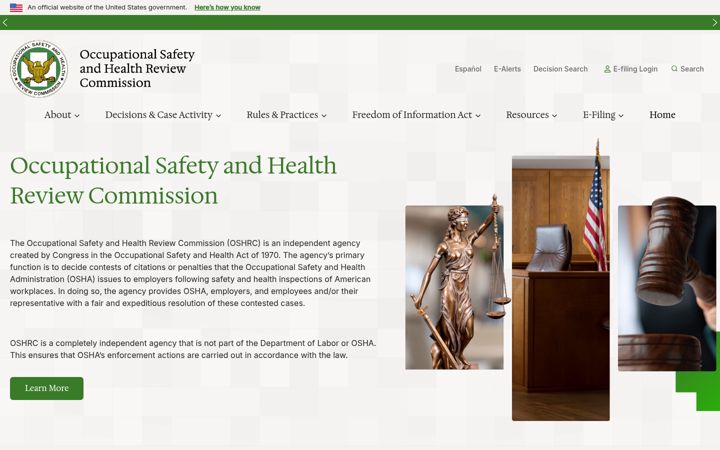This screenshot has height=450, width=720.
Task: Click the US flag icon in banner
Action: [x=16, y=7]
